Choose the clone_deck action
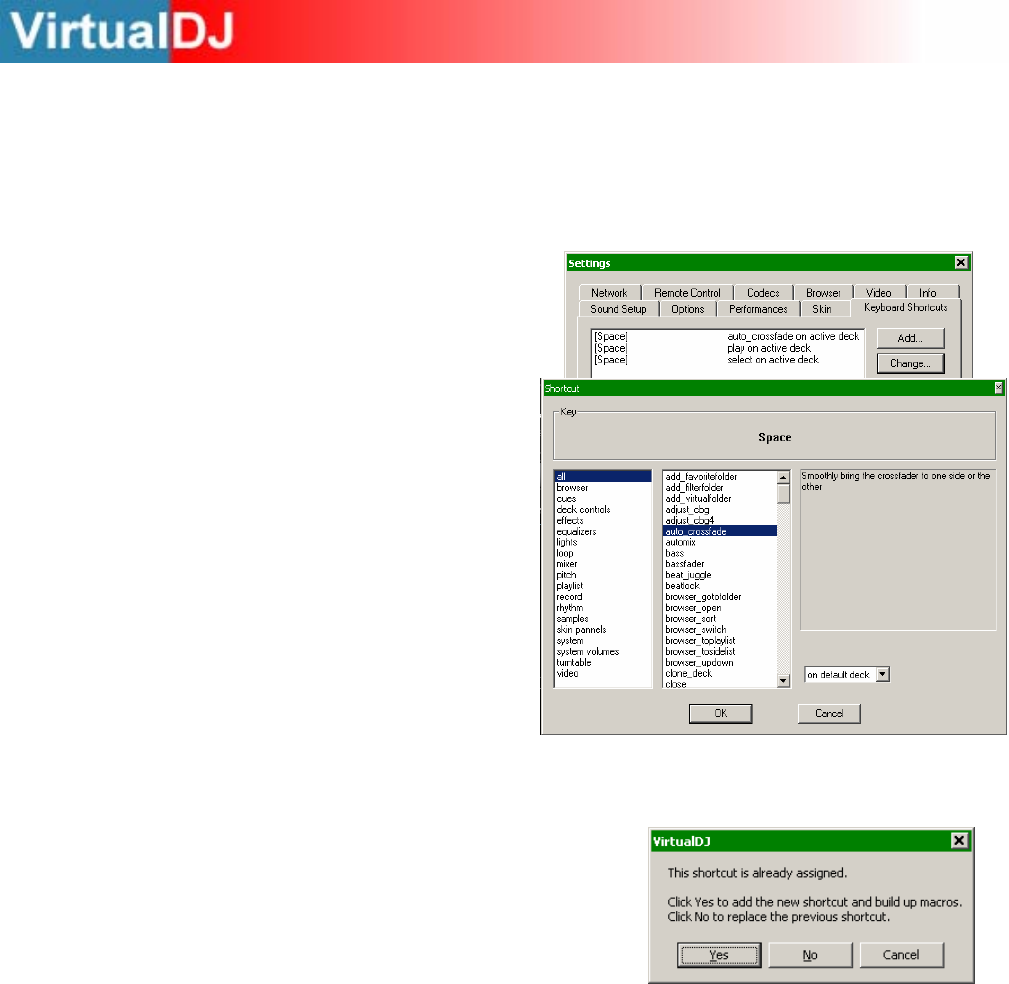Viewport: 1009px width, 984px height. [720, 674]
